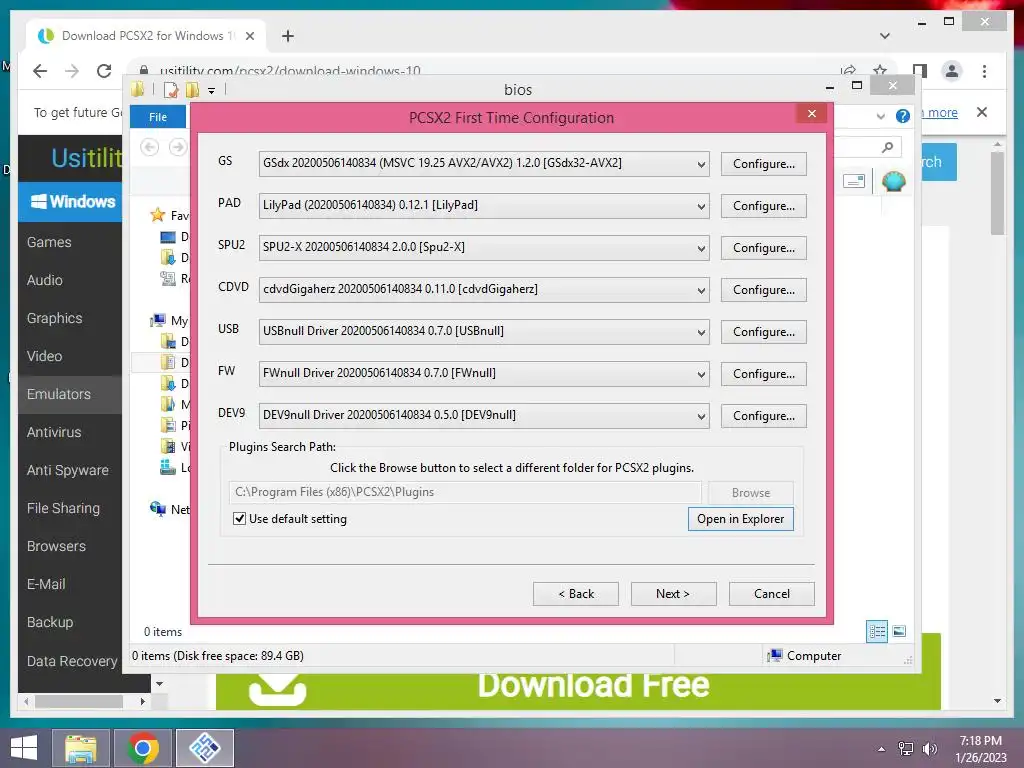
Task: Open Google Chrome from taskbar
Action: tap(143, 748)
